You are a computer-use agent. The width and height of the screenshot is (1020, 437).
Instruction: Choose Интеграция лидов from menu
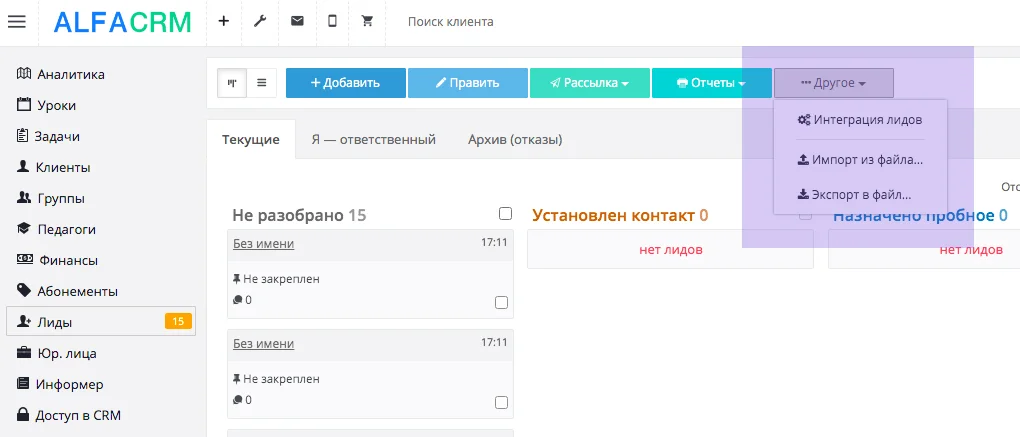coord(860,120)
